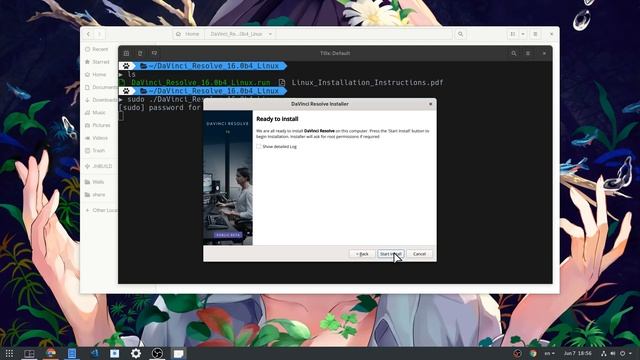Open the applications grid in the taskbar
640x360 pixels.
pyautogui.click(x=9, y=353)
